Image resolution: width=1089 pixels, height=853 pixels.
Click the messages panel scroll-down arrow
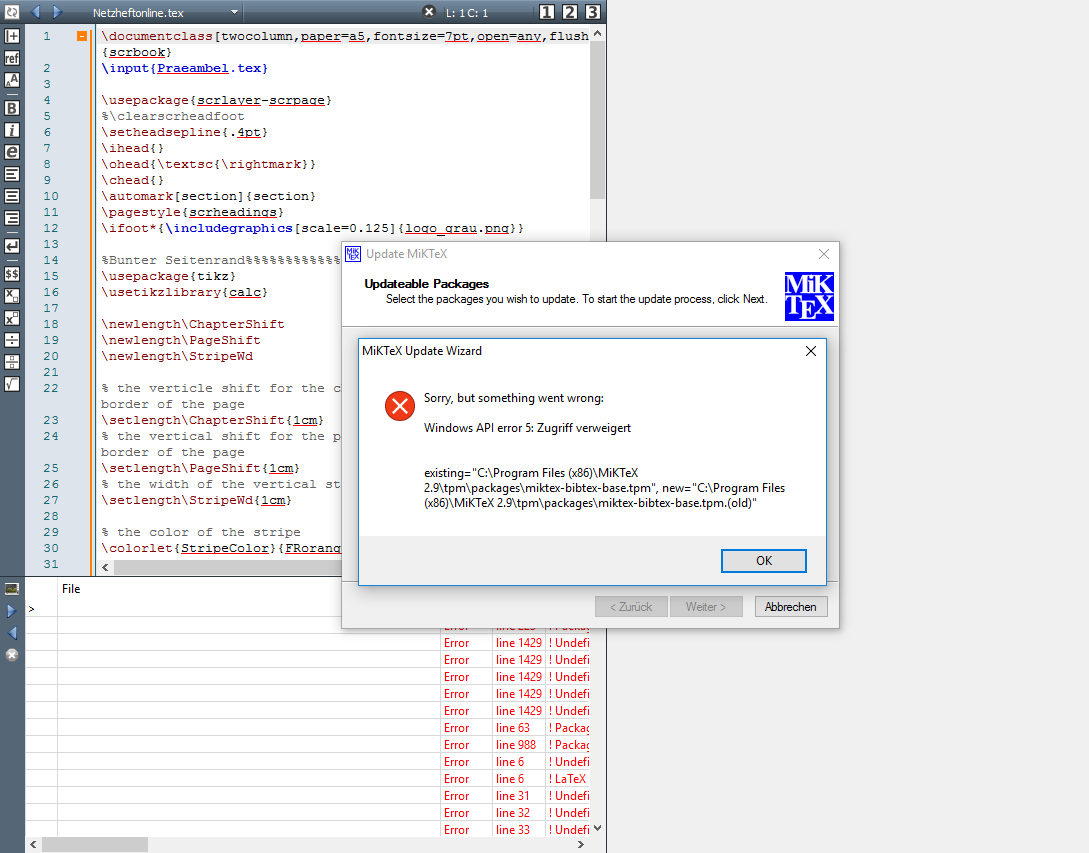tap(597, 829)
